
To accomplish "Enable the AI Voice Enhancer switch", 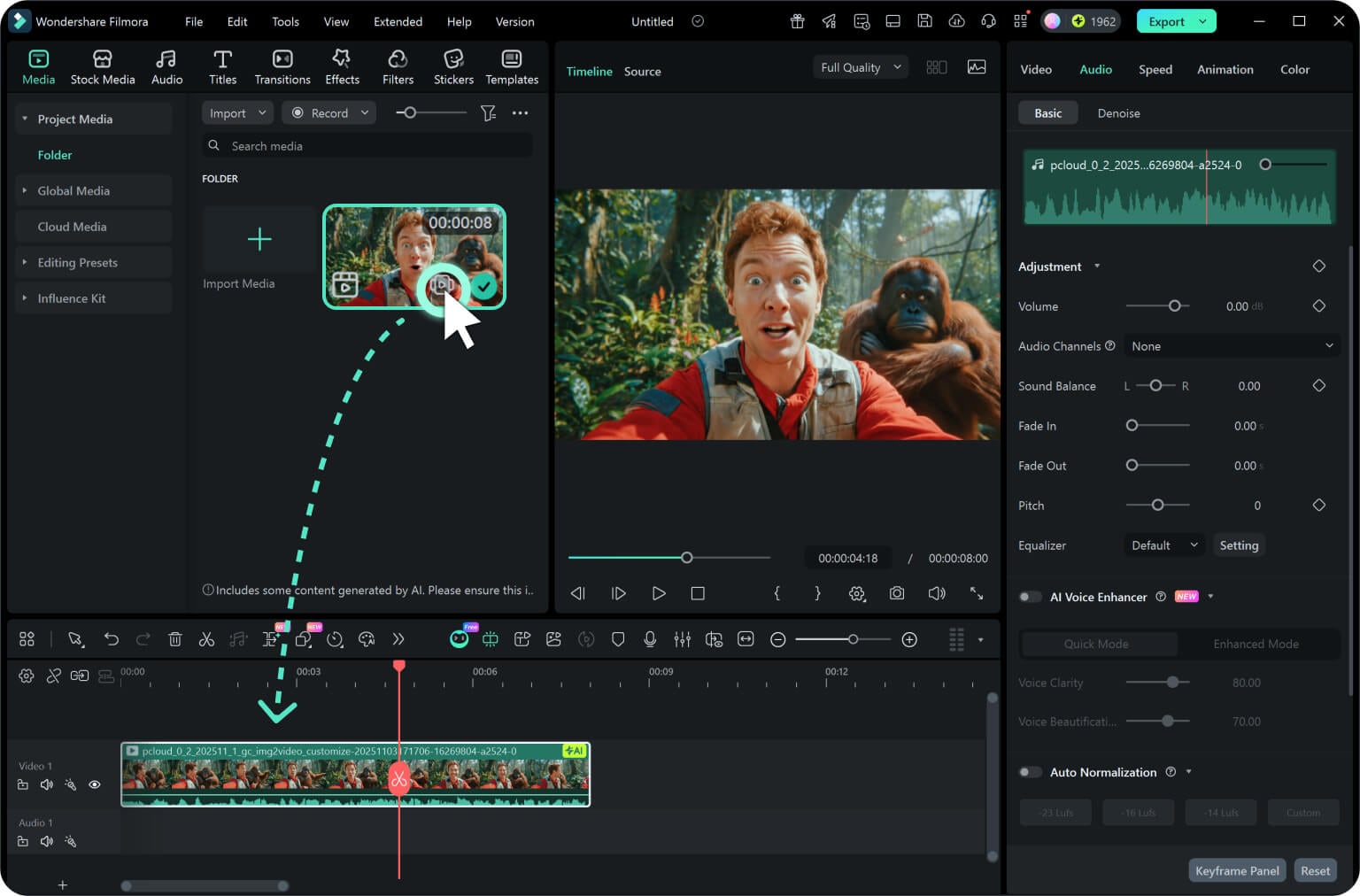I will pos(1030,597).
